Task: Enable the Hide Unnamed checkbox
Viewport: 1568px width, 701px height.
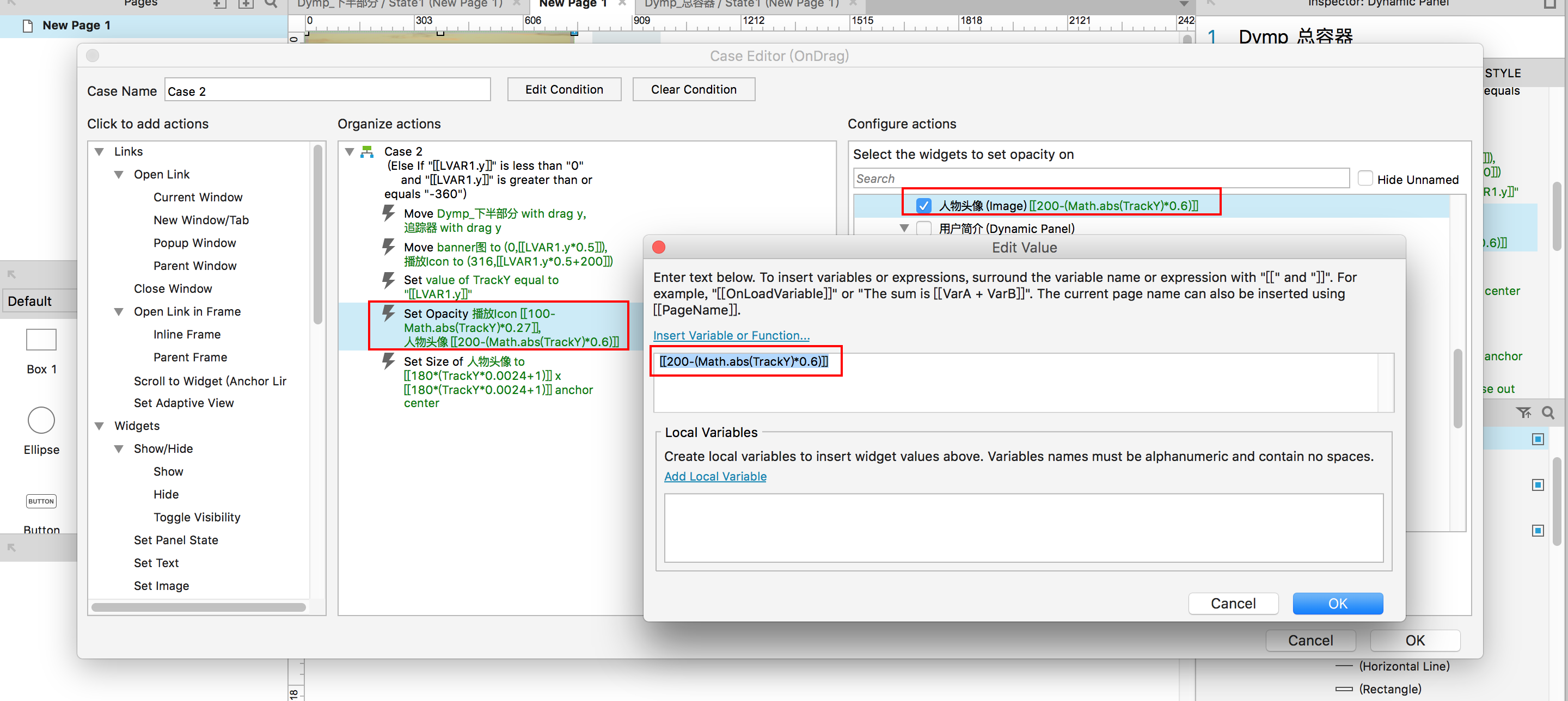Action: tap(1365, 179)
